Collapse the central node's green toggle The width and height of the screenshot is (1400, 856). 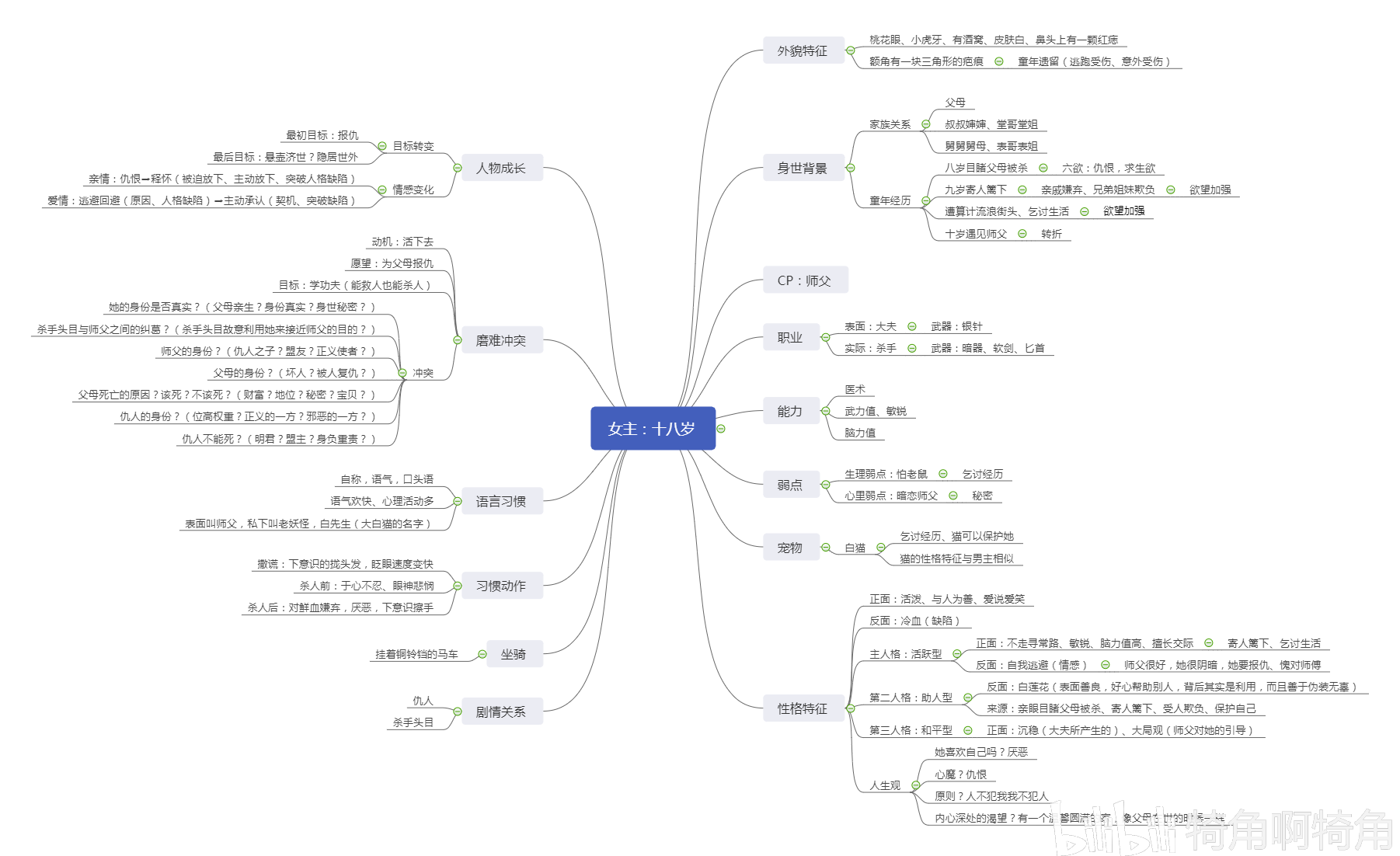tap(721, 429)
